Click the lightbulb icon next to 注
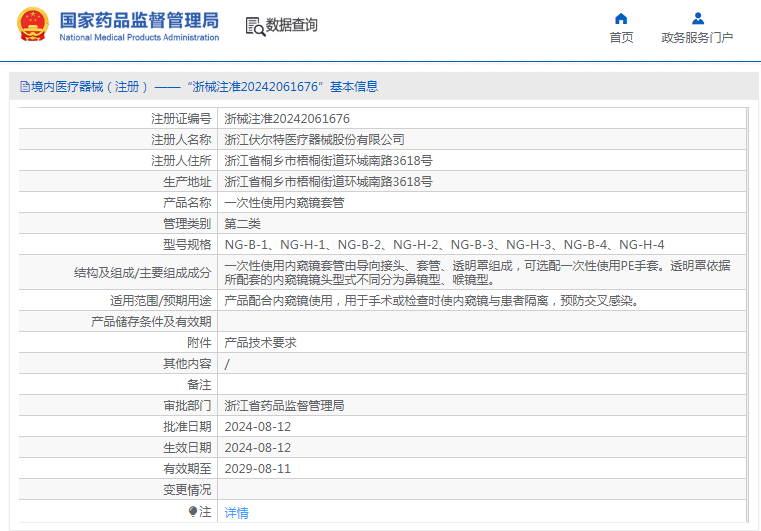Image resolution: width=761 pixels, height=531 pixels. tap(193, 511)
